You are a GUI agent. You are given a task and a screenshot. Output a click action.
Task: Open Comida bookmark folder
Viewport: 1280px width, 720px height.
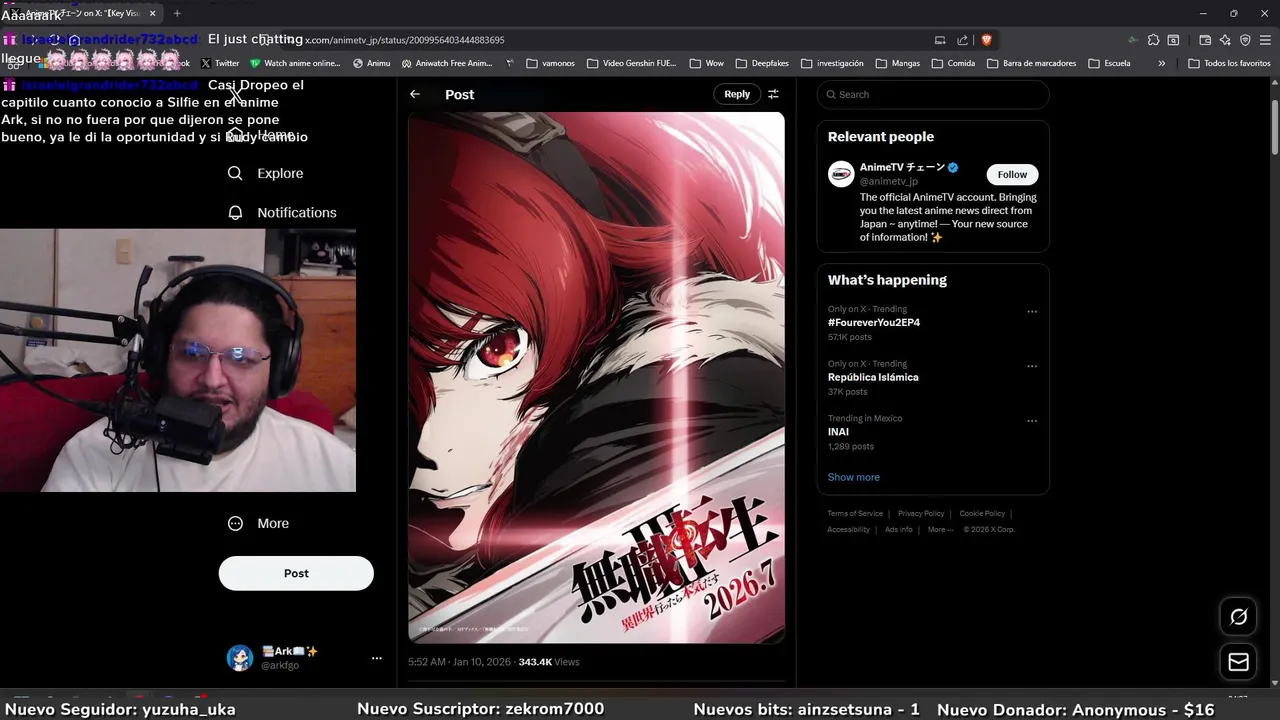(x=953, y=63)
